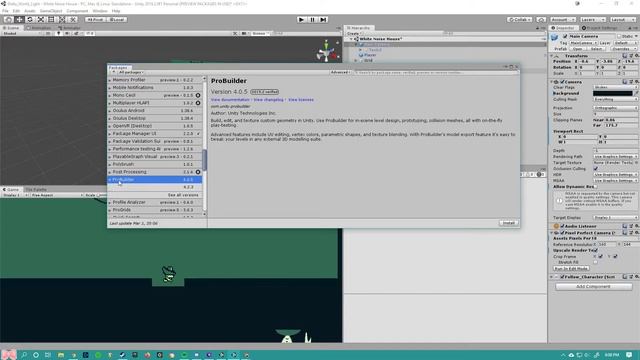Screen dimensions: 640x360
Task: Open Windows notification center
Action: click(x=629, y=355)
